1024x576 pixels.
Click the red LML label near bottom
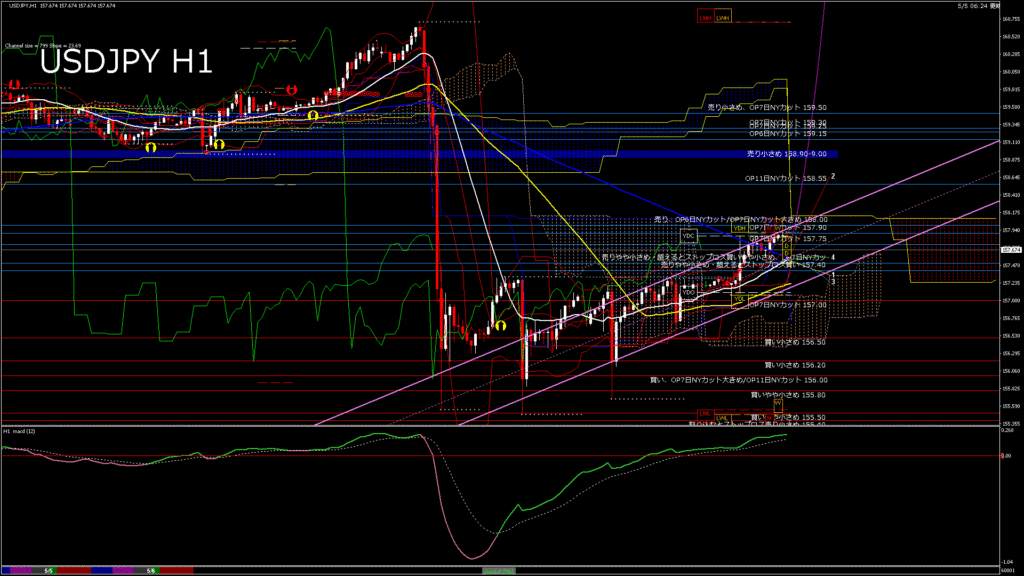[x=705, y=413]
